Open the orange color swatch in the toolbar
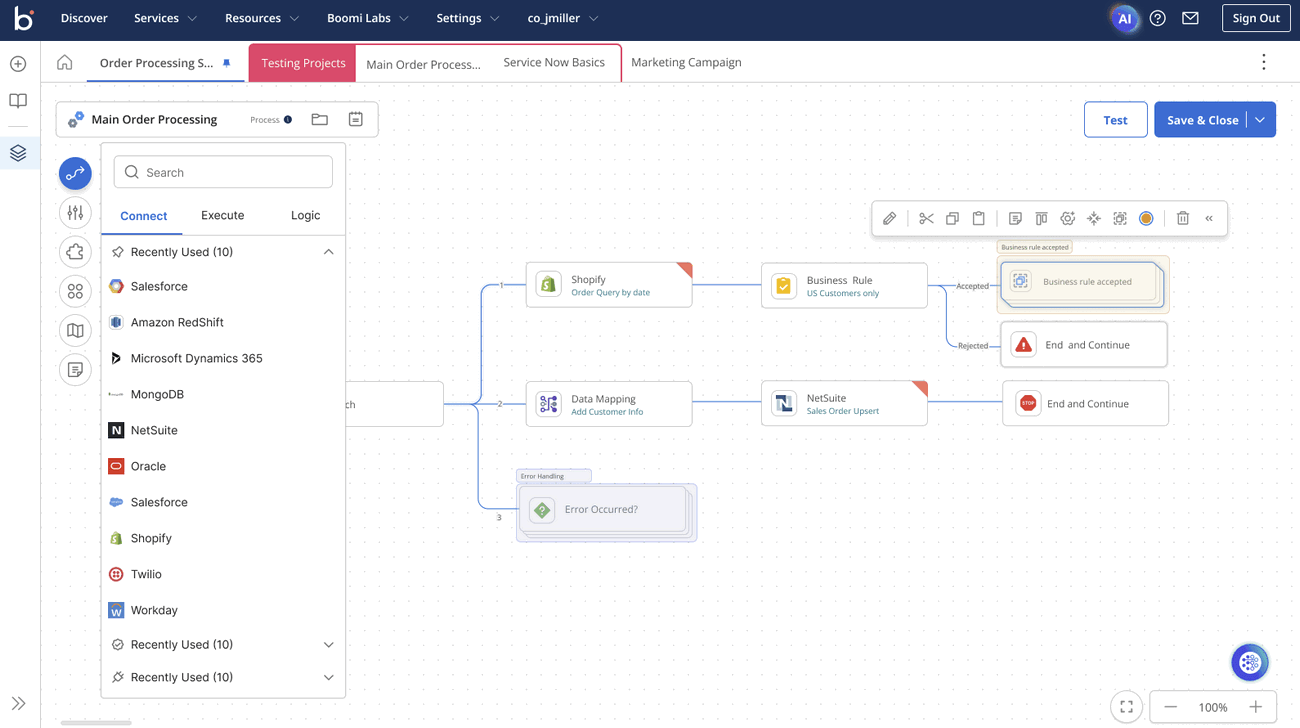Image resolution: width=1300 pixels, height=728 pixels. (1146, 218)
